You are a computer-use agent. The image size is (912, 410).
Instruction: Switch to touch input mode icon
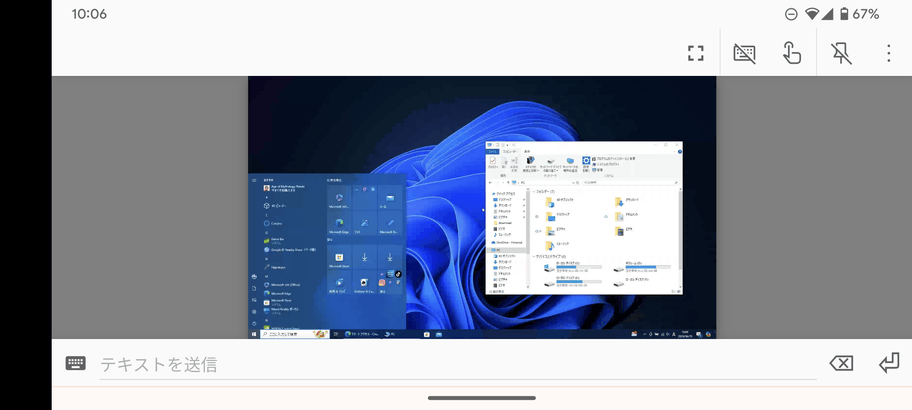792,53
